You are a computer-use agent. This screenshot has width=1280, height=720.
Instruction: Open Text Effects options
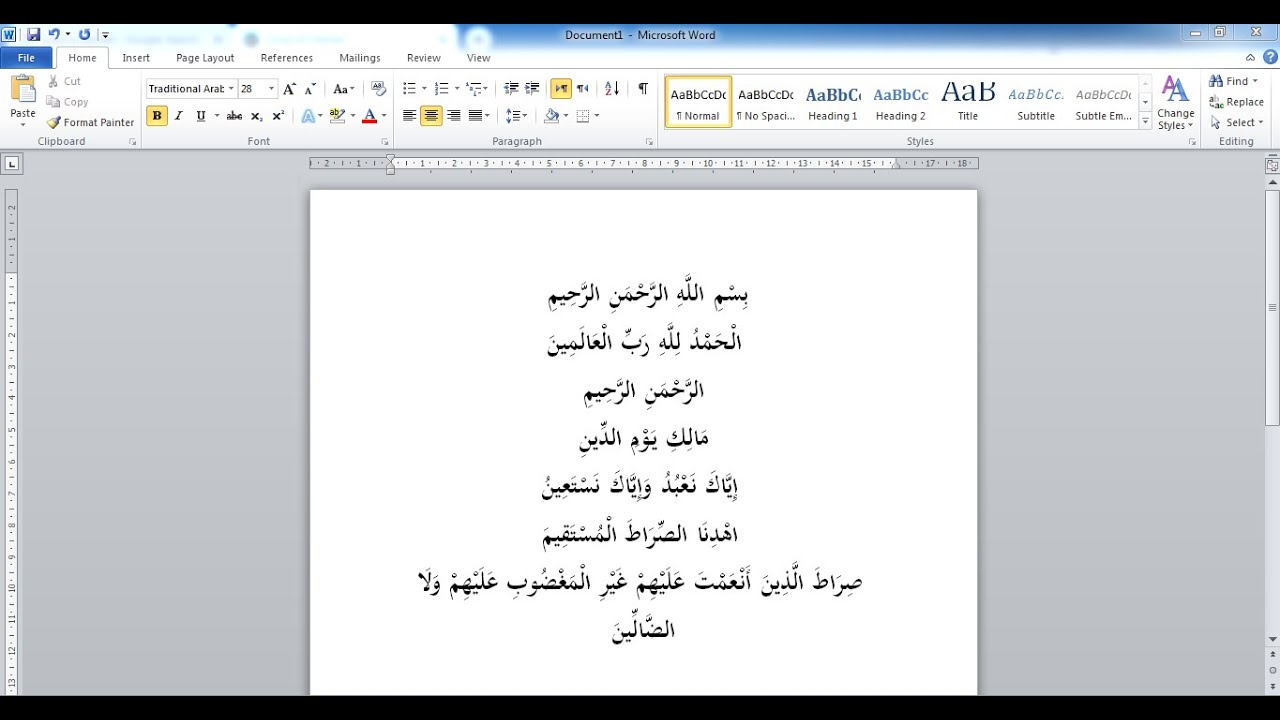pos(311,116)
